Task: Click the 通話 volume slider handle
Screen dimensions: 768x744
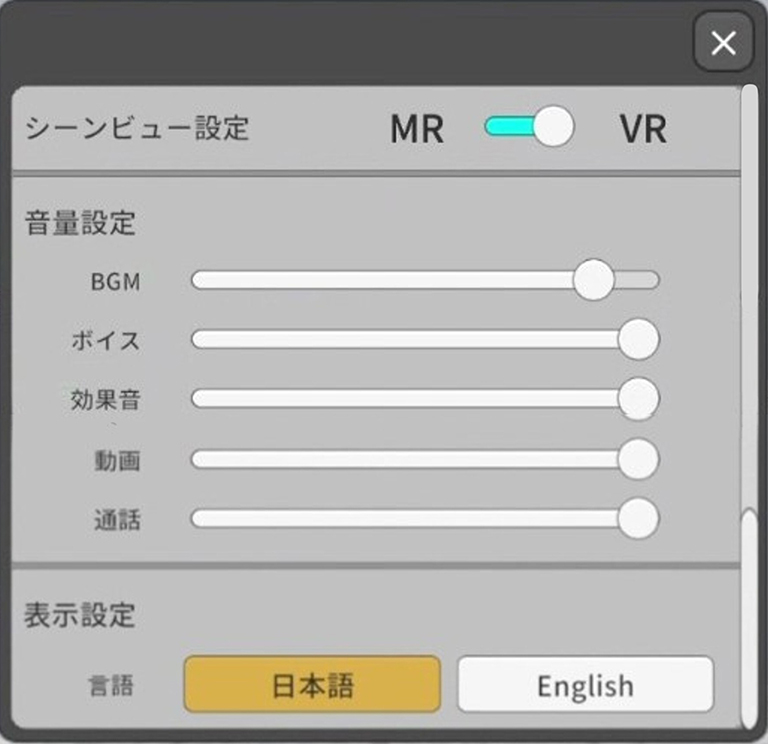Action: coord(637,520)
